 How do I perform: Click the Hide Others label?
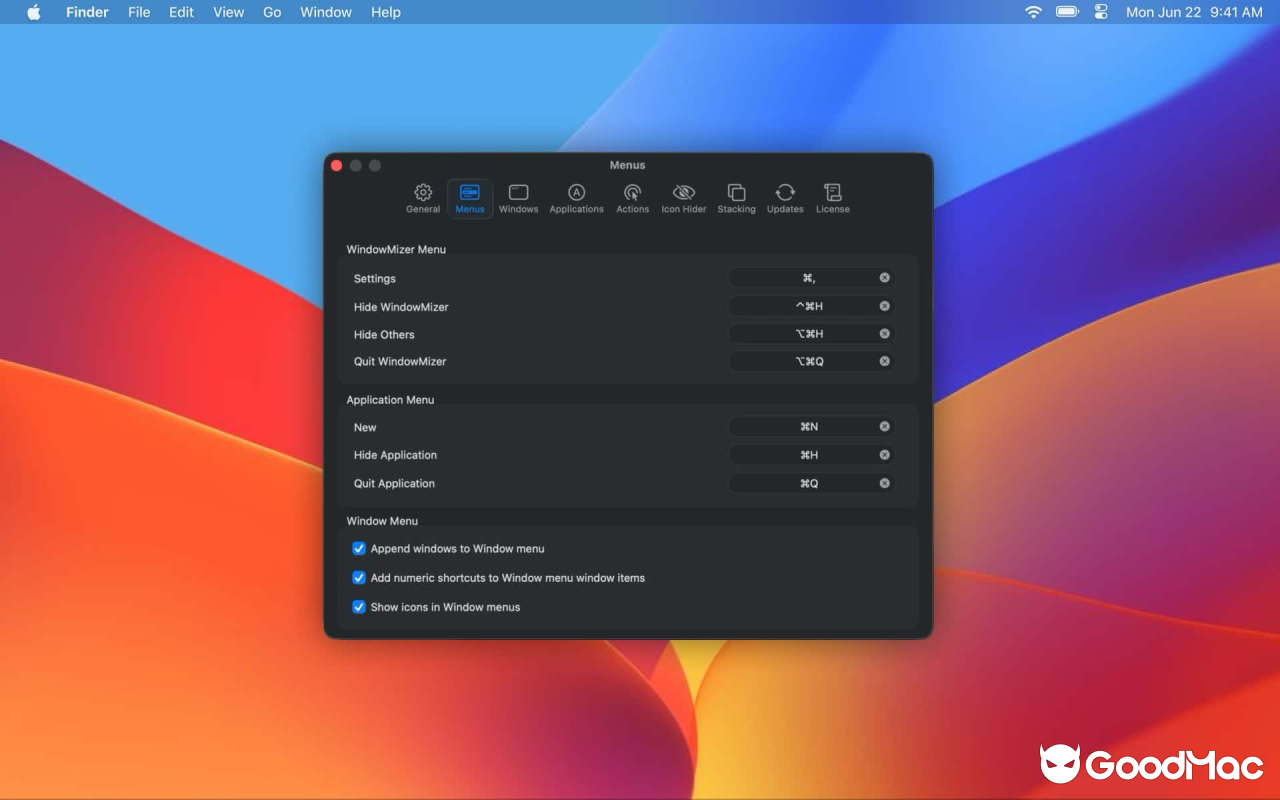(384, 334)
